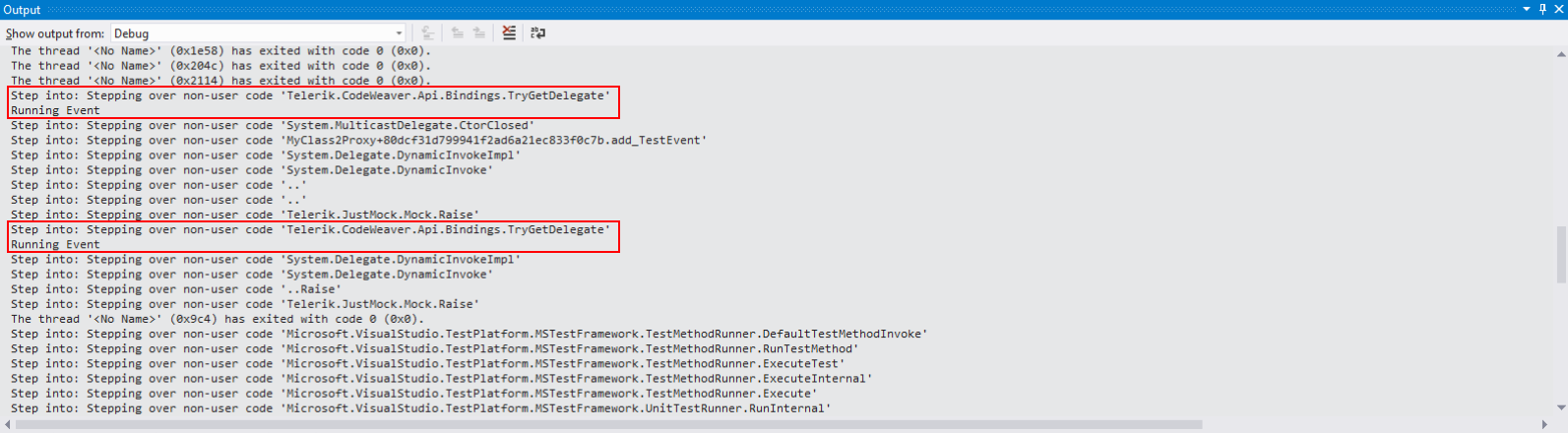
Task: Click the Output panel title
Action: (22, 10)
